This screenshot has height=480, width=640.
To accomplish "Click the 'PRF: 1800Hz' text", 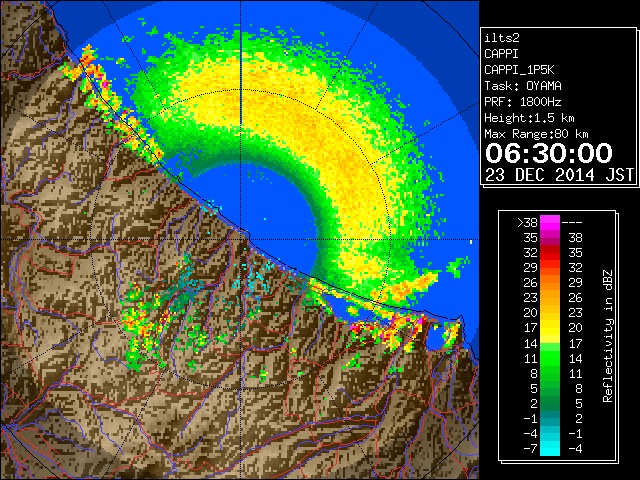I will [x=523, y=102].
